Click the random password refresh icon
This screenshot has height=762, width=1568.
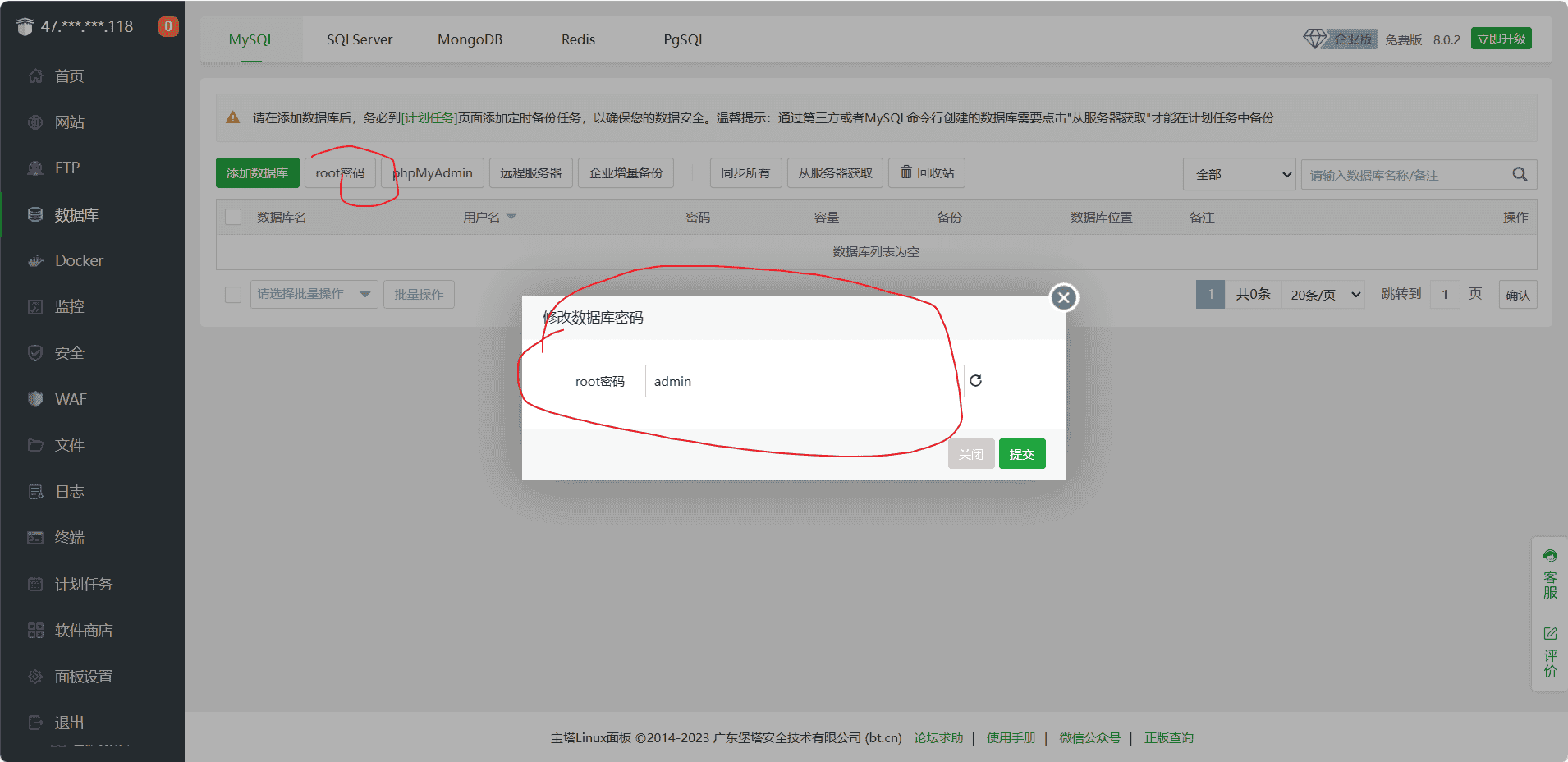[x=975, y=380]
